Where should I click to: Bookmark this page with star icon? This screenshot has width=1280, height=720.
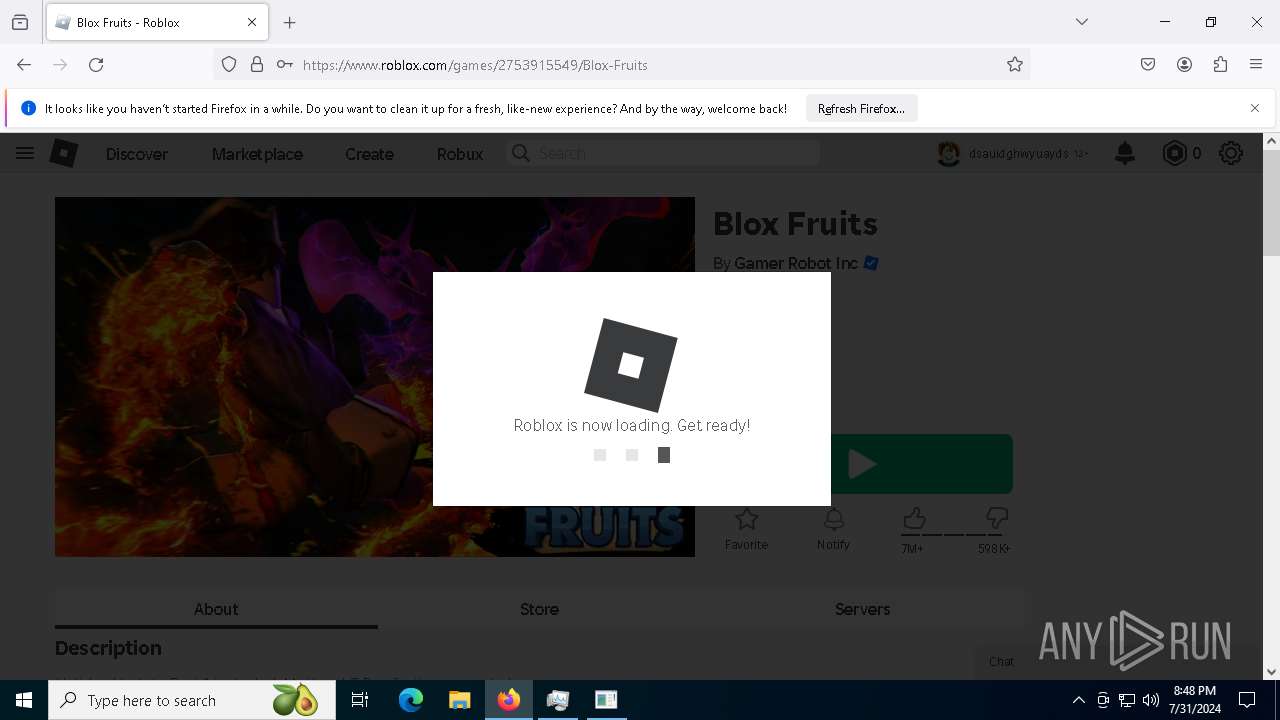point(1015,64)
